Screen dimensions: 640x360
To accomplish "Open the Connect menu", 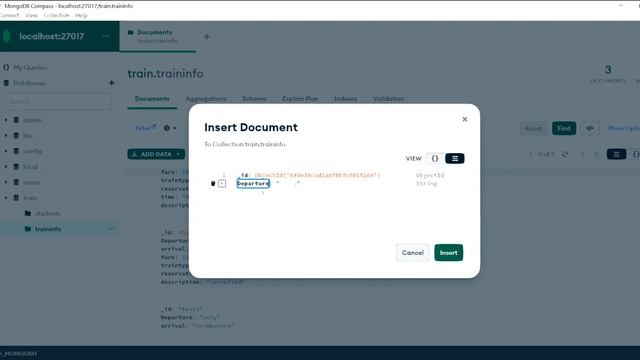I will coord(9,15).
